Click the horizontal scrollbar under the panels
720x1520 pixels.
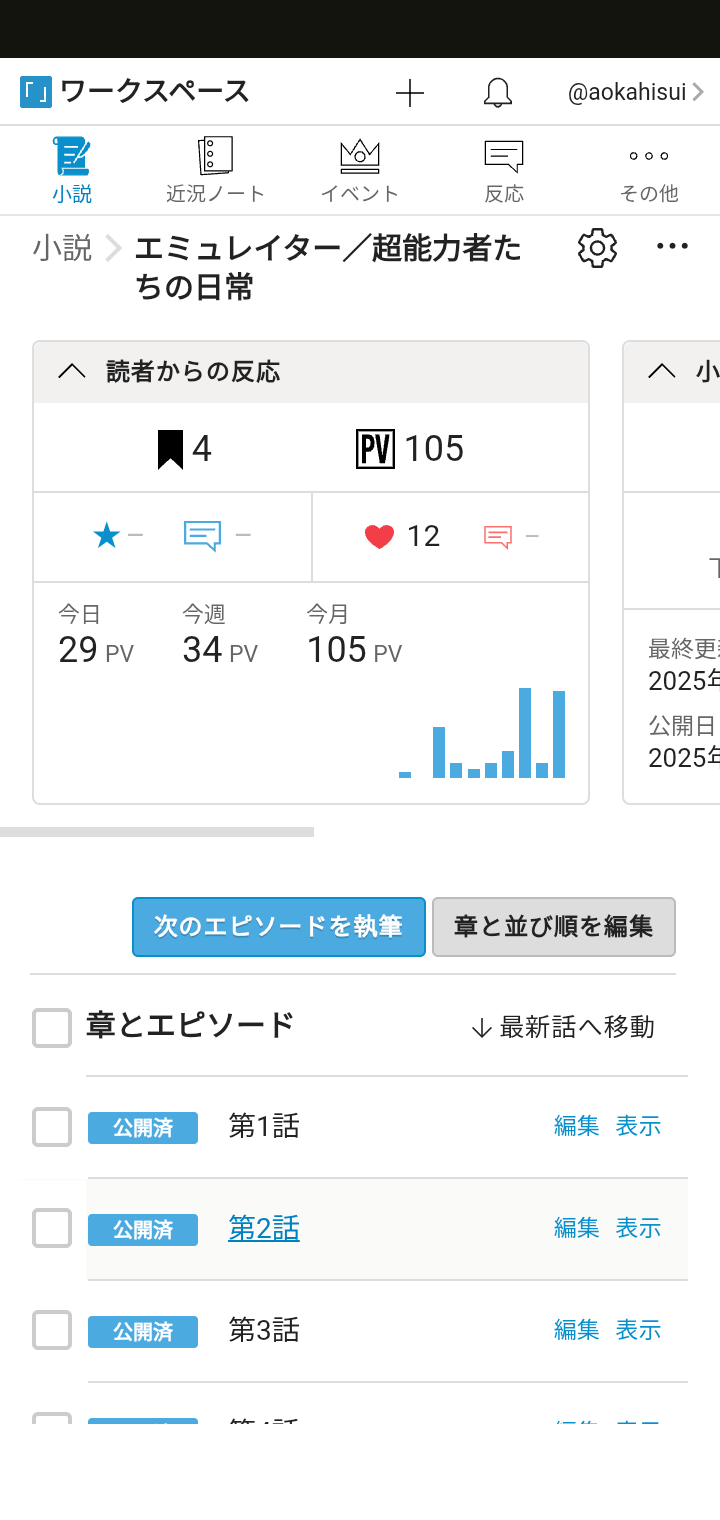157,832
